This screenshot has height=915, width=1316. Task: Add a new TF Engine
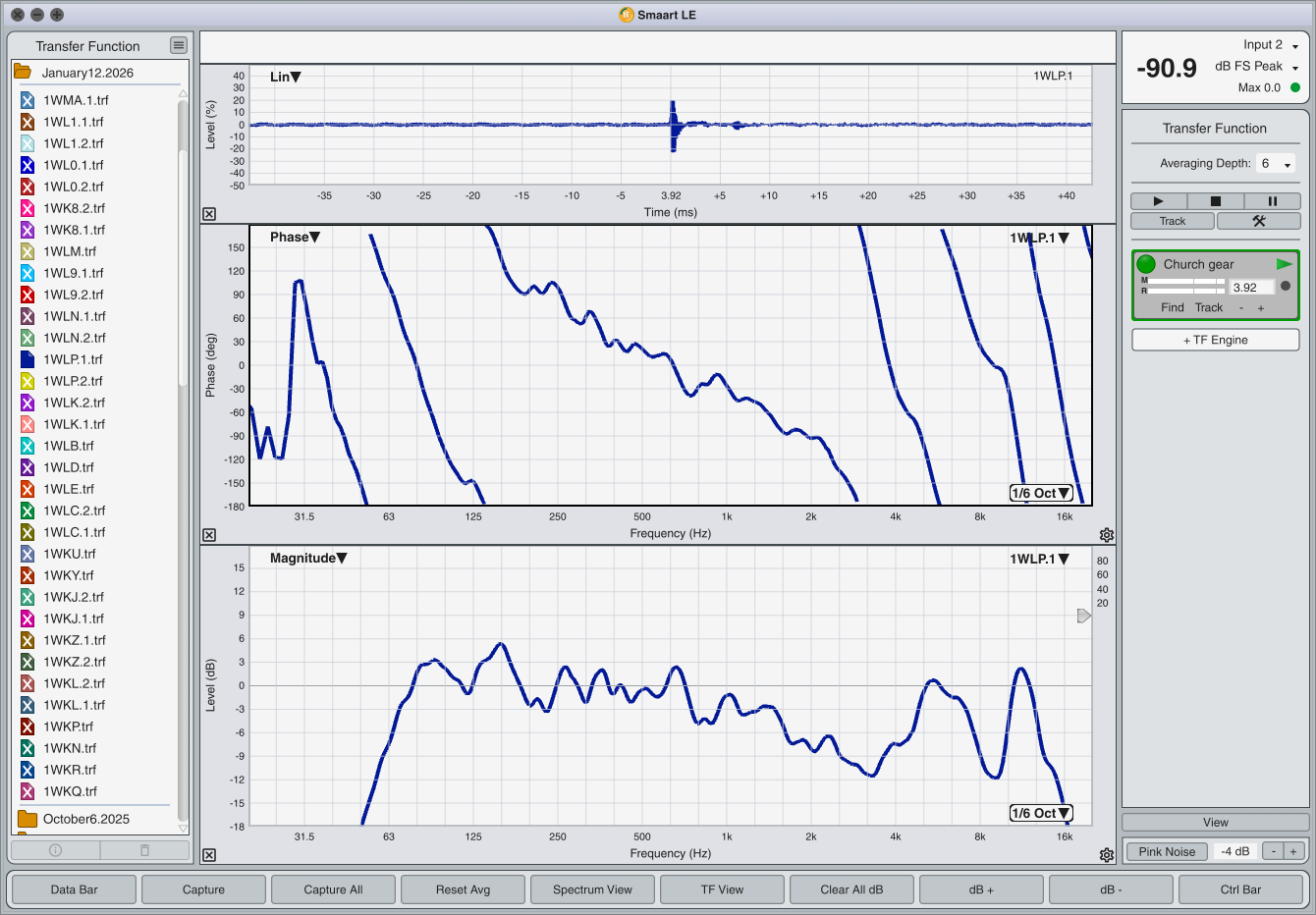pos(1215,340)
